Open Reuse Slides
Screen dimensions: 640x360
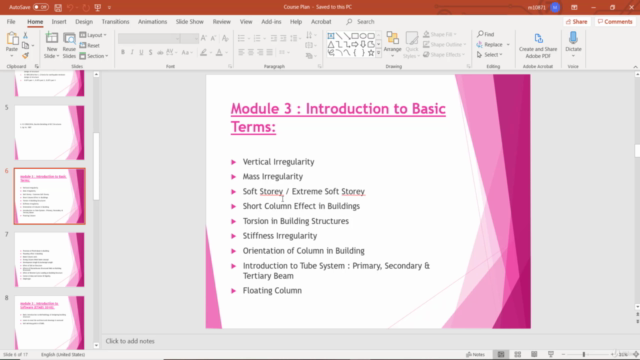click(69, 45)
